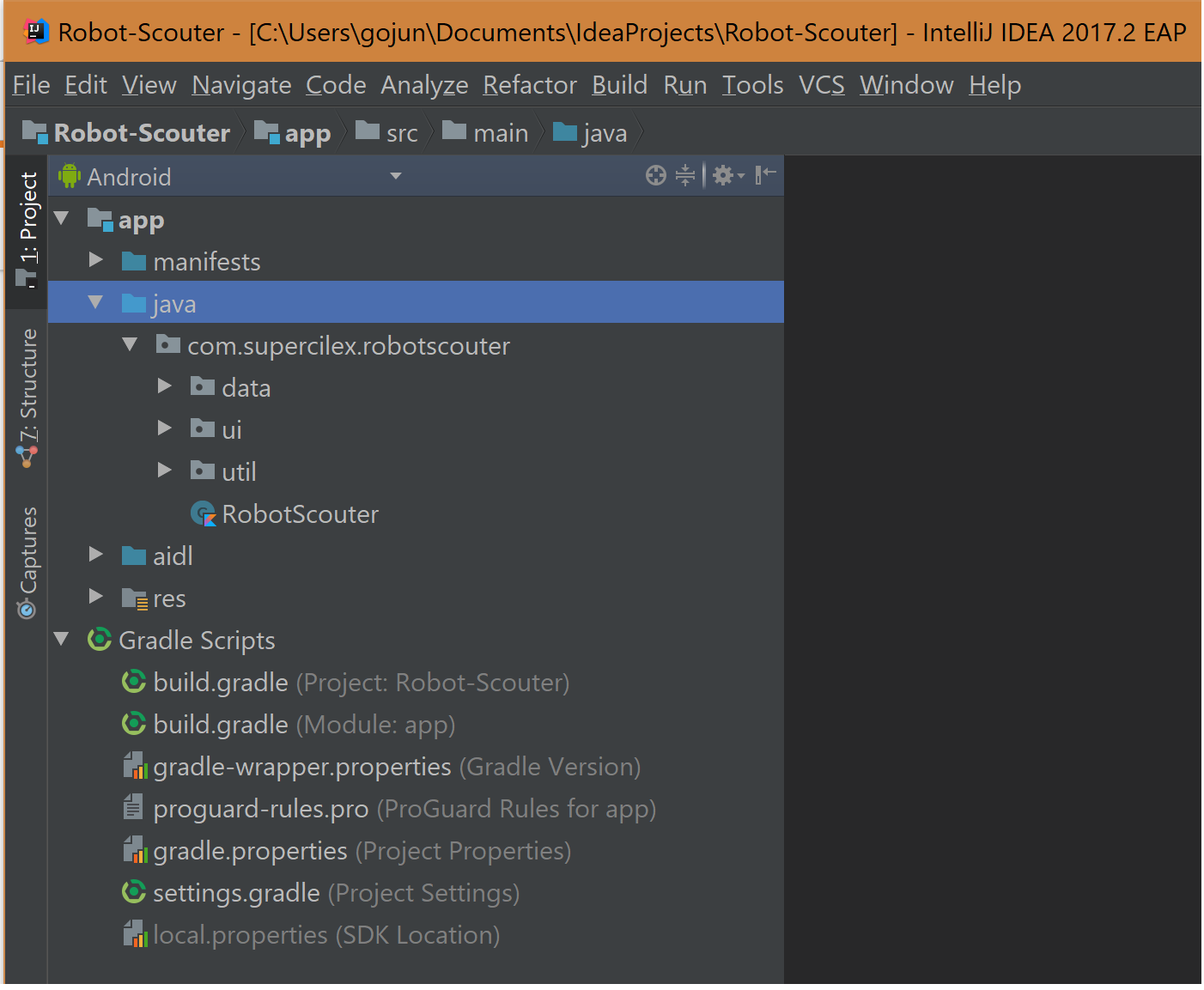
Task: Open the Run menu
Action: (x=685, y=85)
